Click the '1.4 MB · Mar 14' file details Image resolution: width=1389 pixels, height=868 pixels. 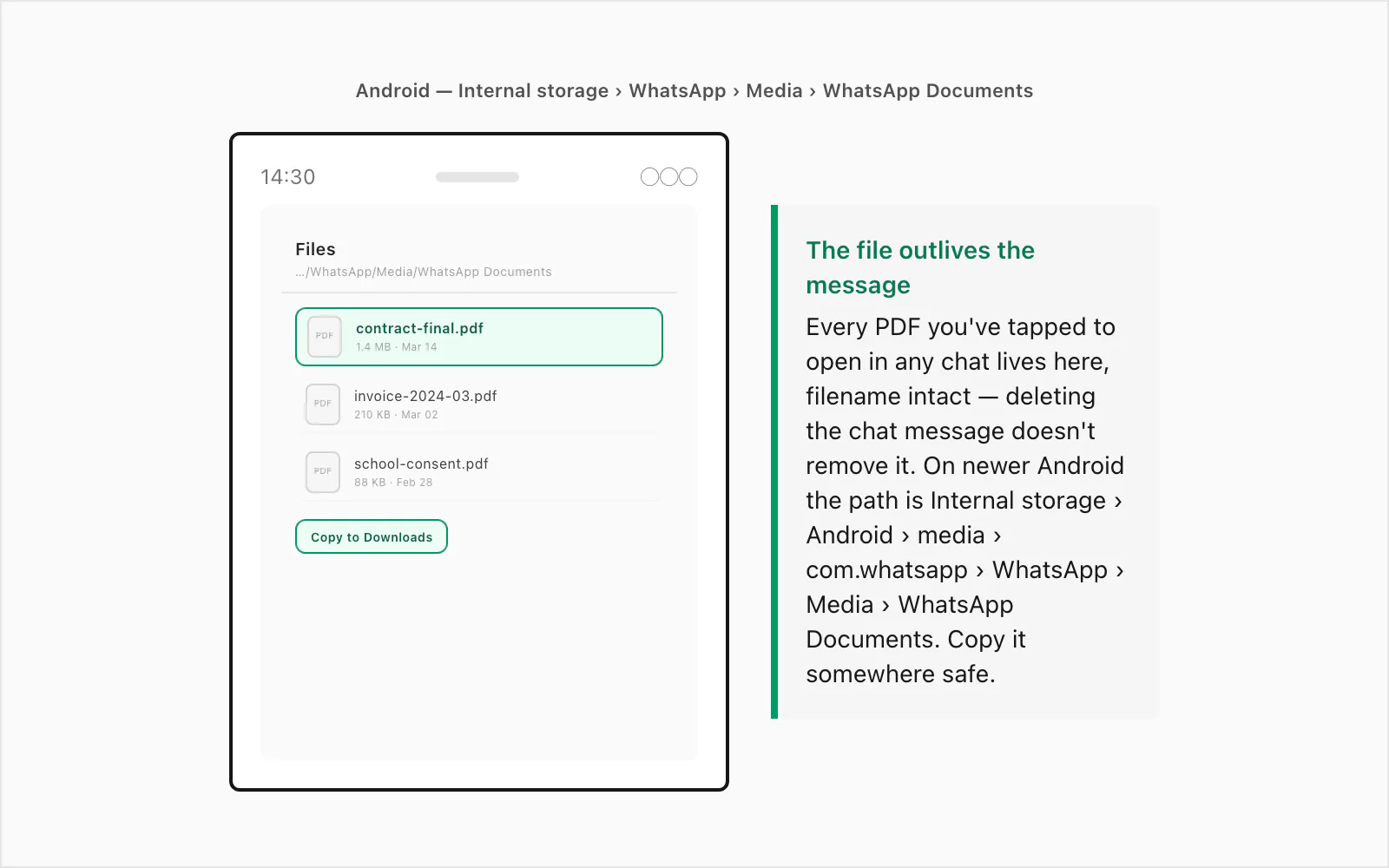397,347
